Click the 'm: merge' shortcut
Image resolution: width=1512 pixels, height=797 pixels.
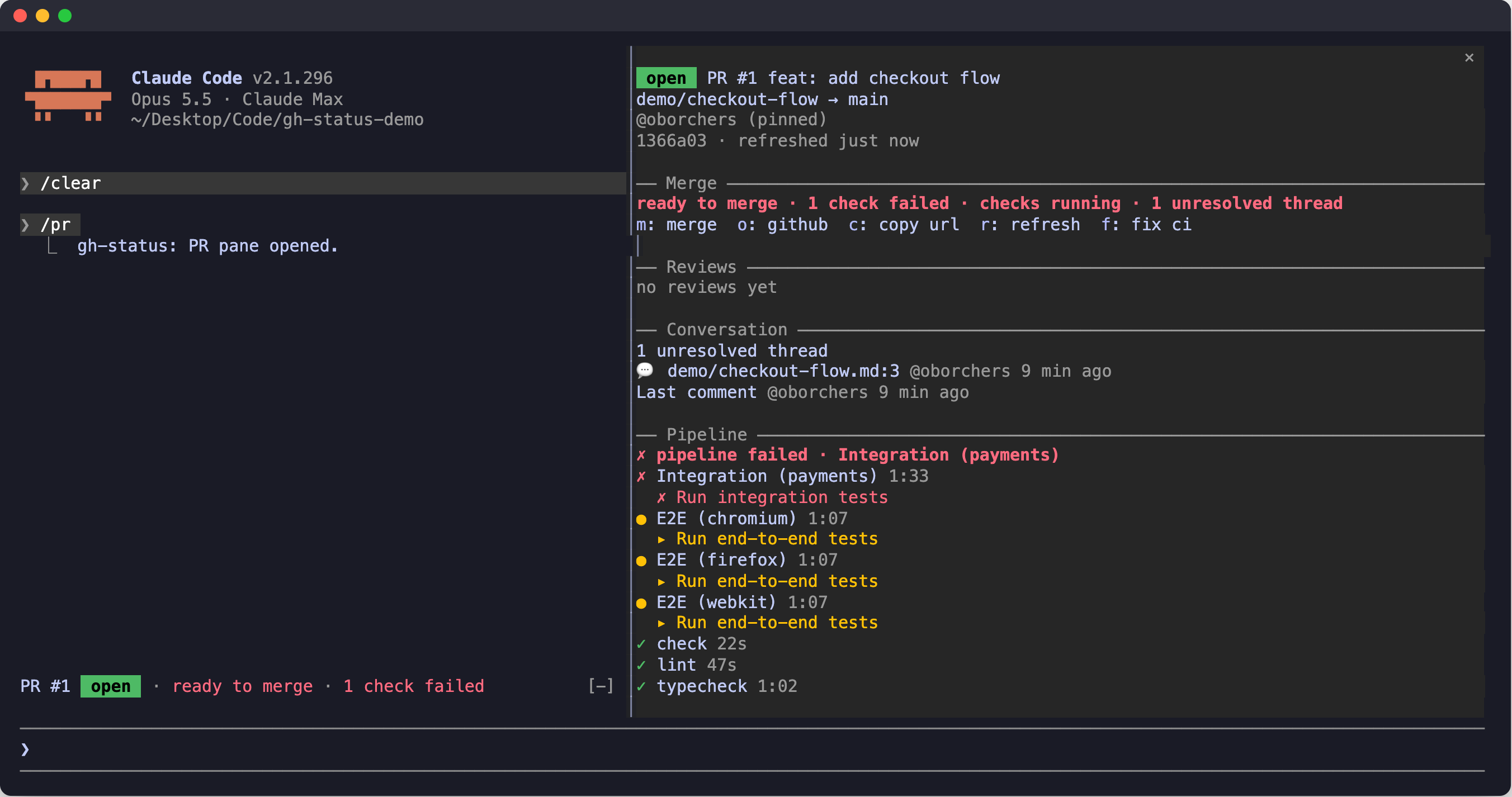click(x=677, y=224)
